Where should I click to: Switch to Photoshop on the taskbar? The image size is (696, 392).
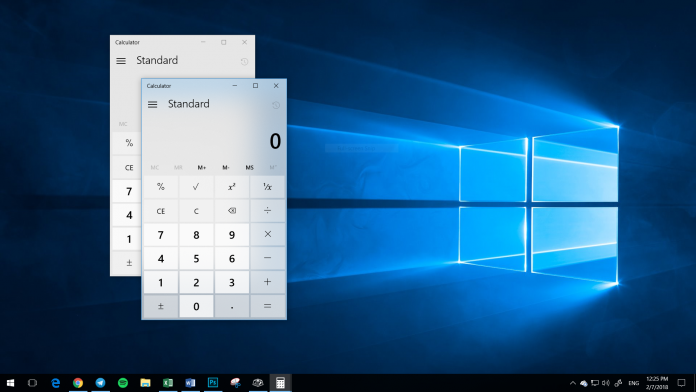(213, 383)
